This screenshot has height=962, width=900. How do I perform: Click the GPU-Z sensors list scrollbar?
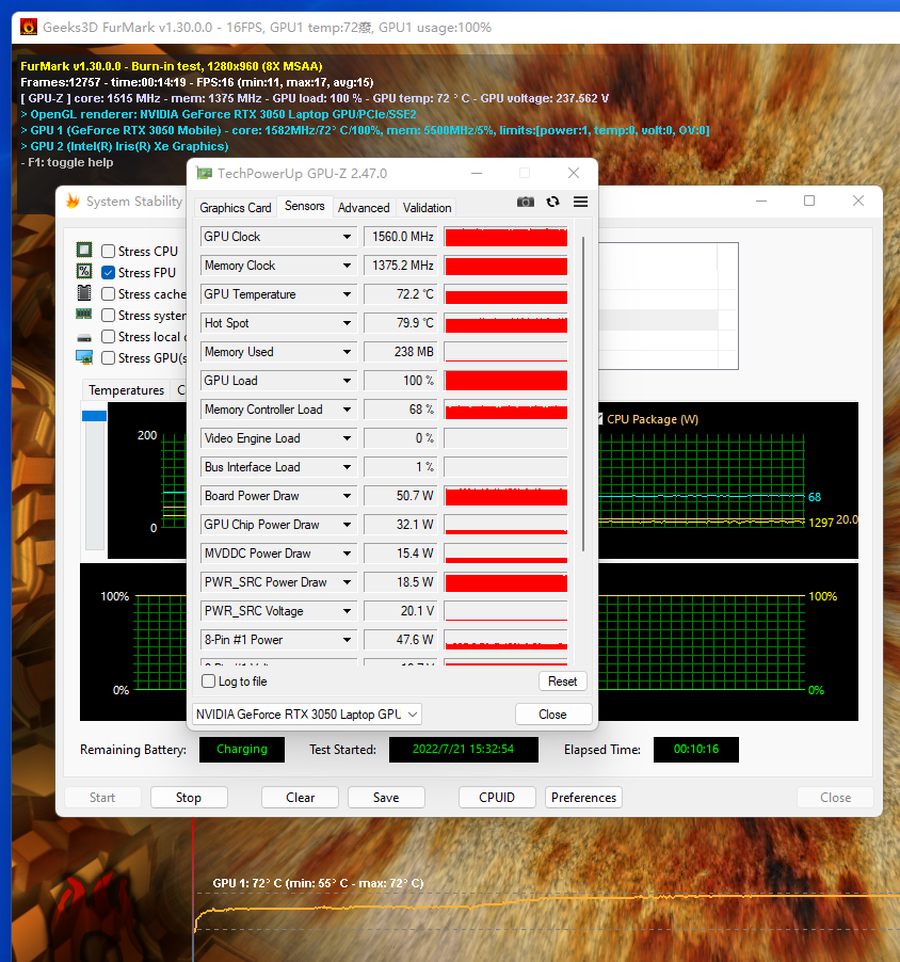tap(583, 392)
